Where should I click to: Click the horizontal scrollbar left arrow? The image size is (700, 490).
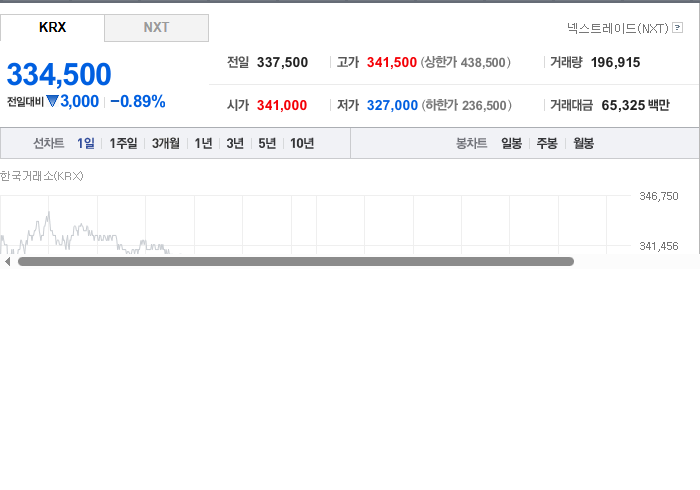click(7, 262)
